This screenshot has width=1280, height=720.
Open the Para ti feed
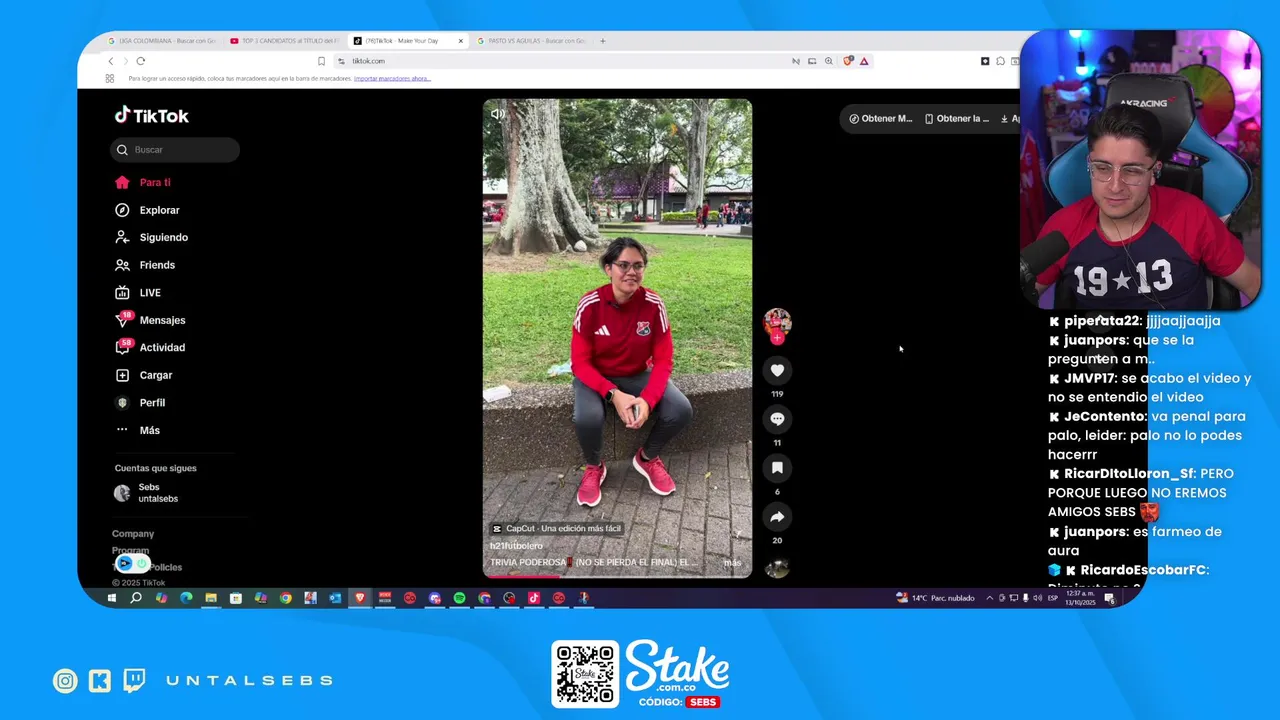pyautogui.click(x=142, y=182)
